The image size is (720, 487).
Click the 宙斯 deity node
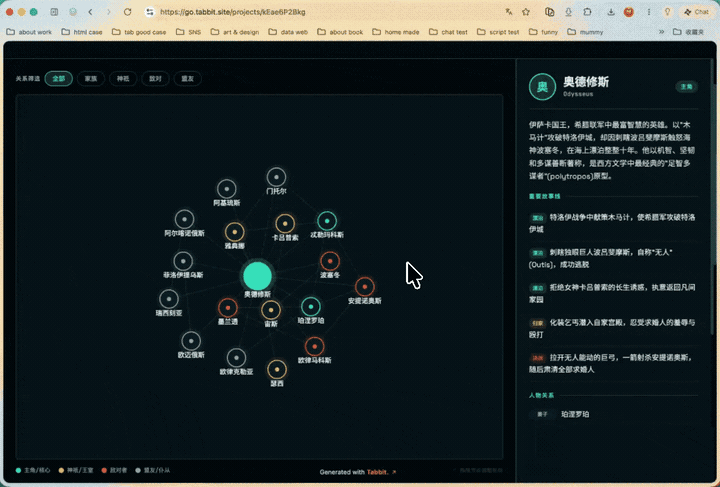coord(271,310)
